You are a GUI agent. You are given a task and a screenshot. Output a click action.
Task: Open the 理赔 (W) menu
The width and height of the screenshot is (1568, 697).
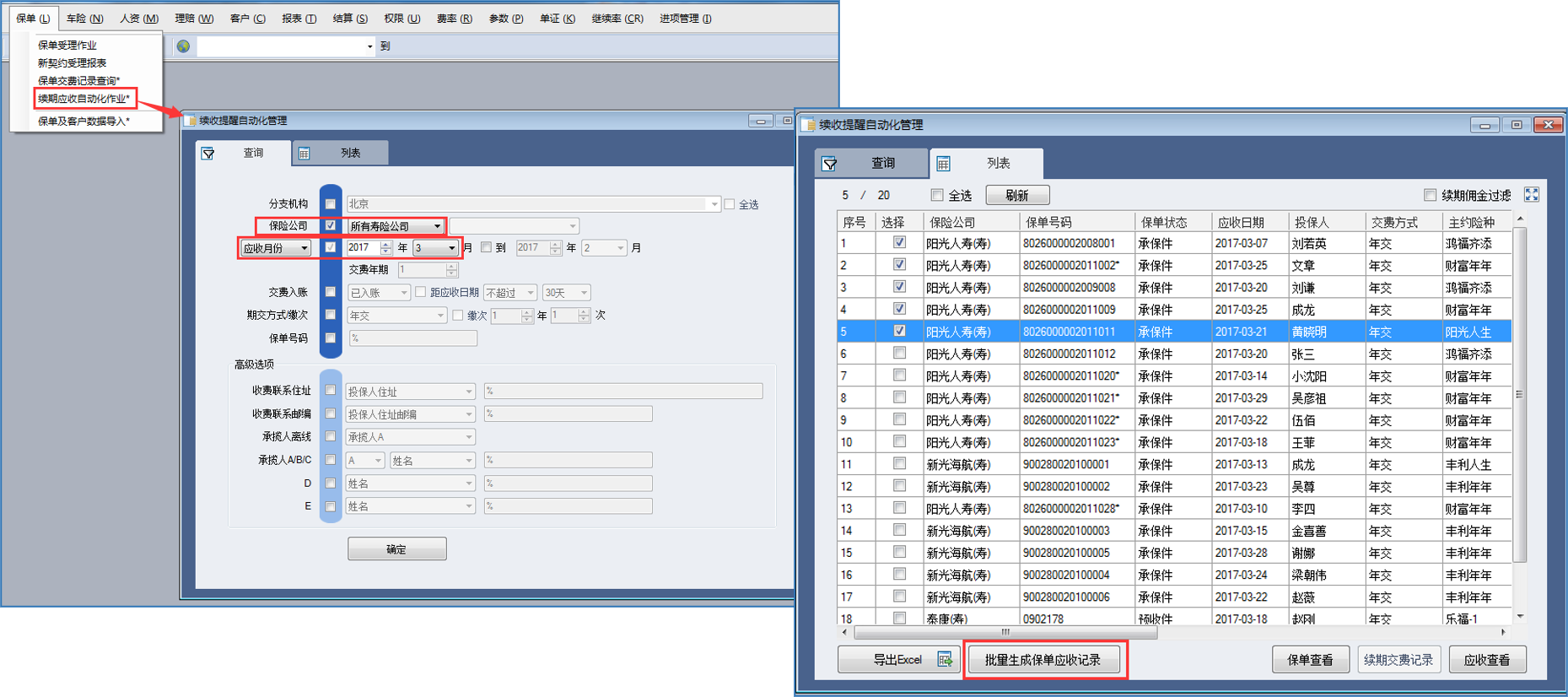tap(193, 19)
